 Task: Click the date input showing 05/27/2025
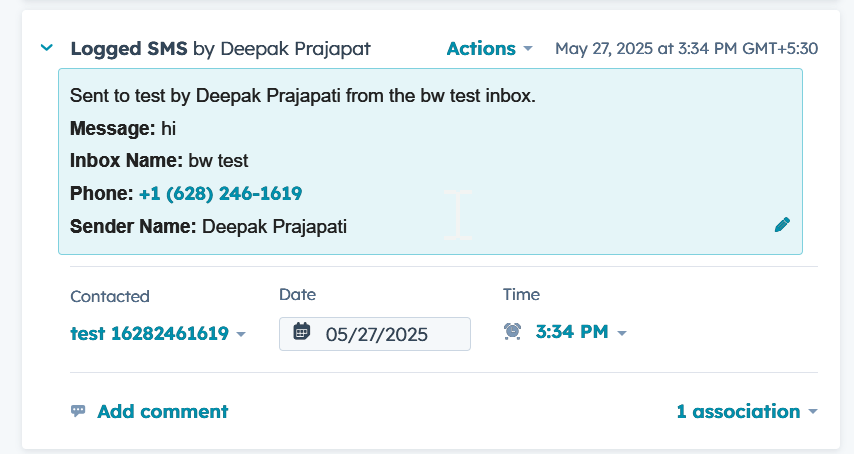375,334
